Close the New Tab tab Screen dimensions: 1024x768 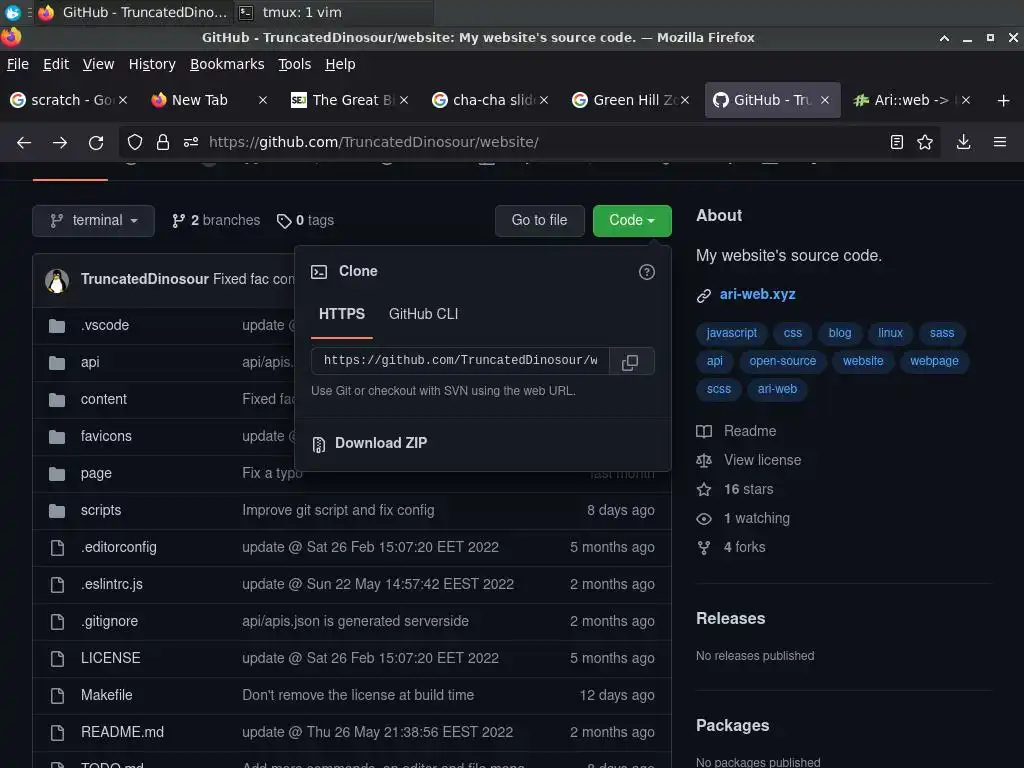coord(263,101)
